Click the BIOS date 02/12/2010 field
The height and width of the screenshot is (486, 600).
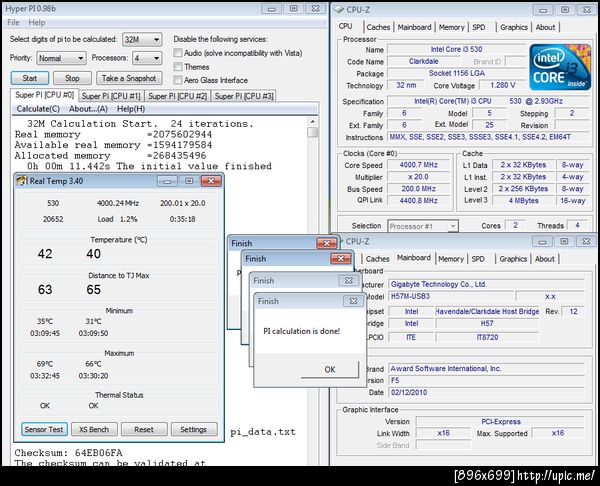(x=486, y=393)
